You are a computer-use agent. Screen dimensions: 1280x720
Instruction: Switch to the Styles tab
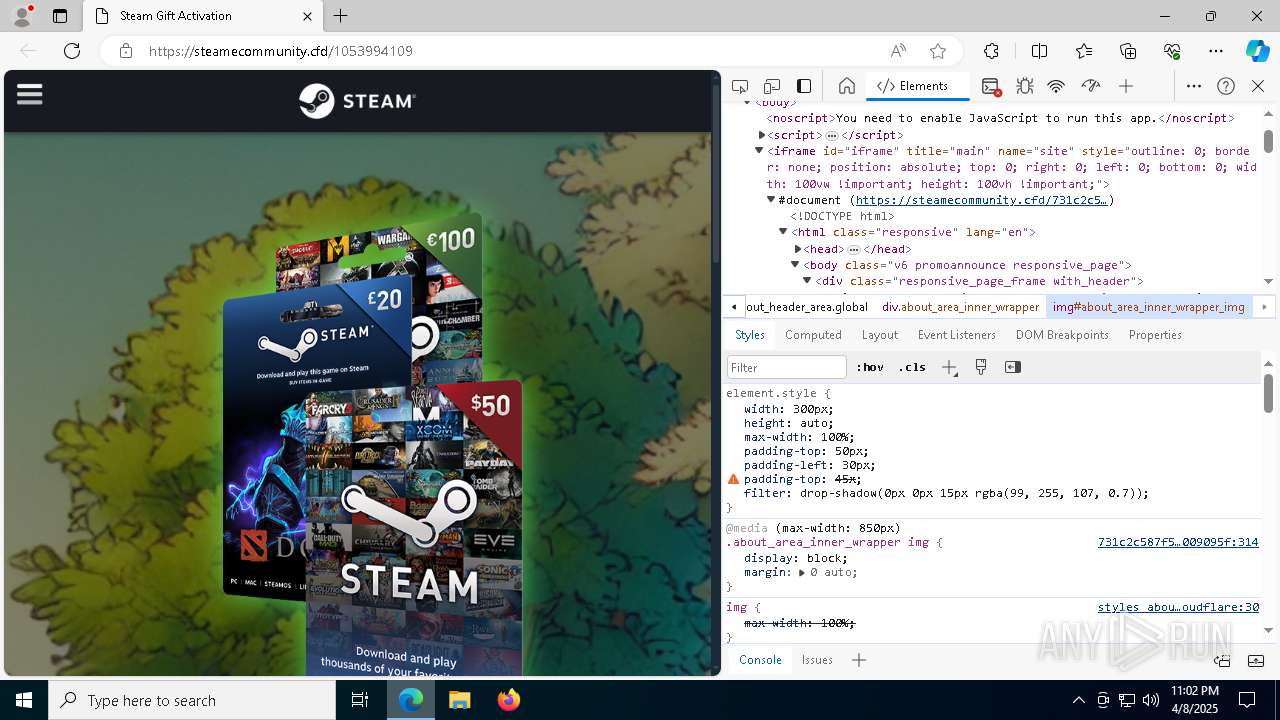(750, 335)
